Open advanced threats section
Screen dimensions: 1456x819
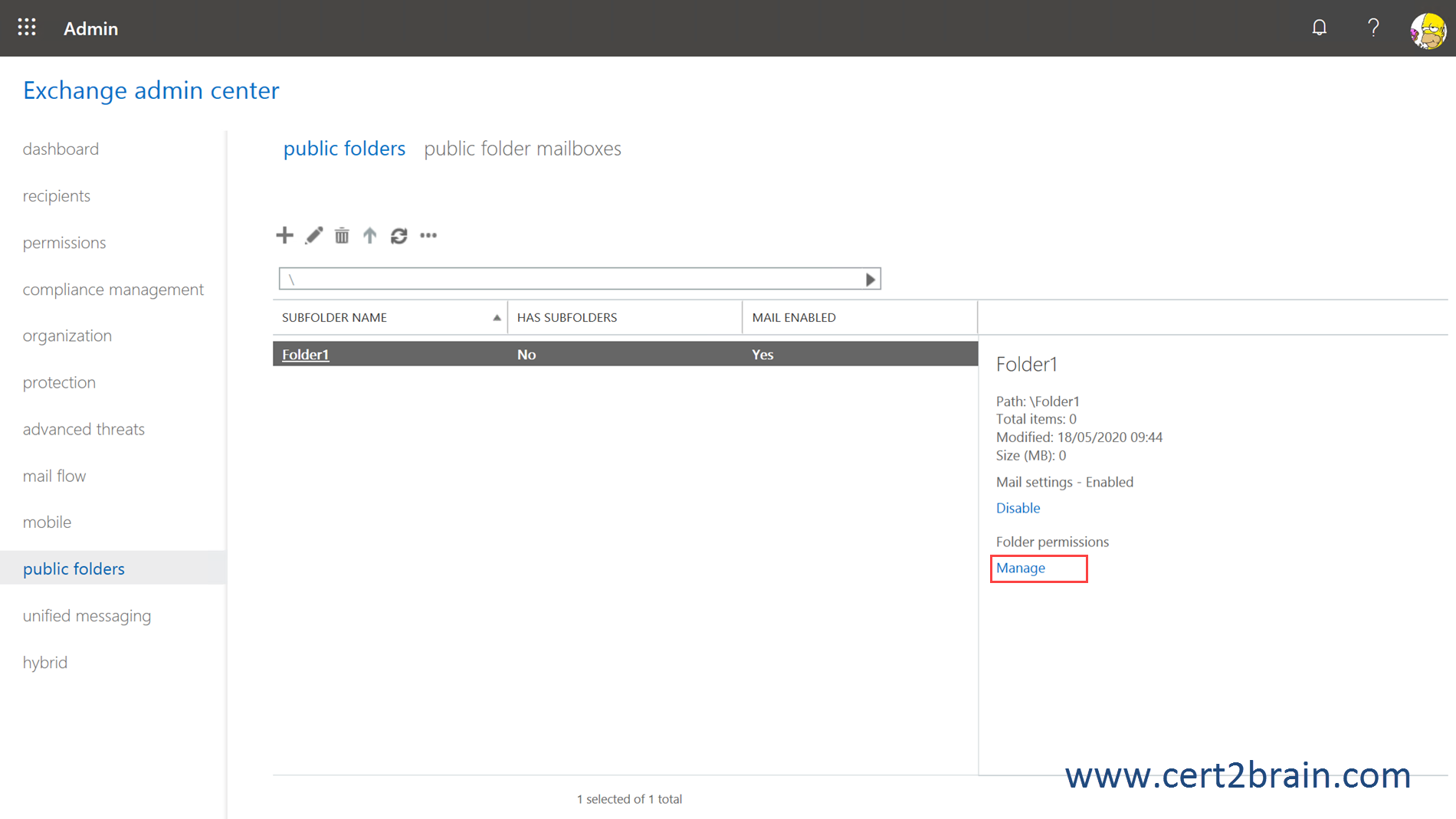click(x=84, y=429)
